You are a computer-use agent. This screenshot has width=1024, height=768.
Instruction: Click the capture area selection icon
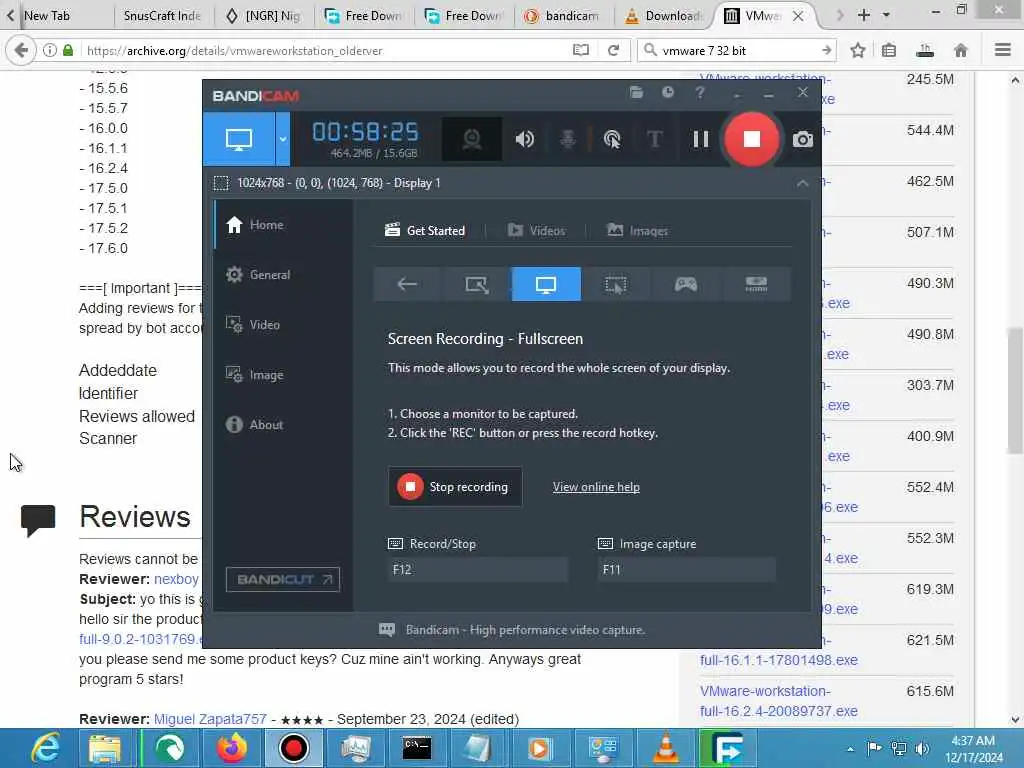point(221,184)
